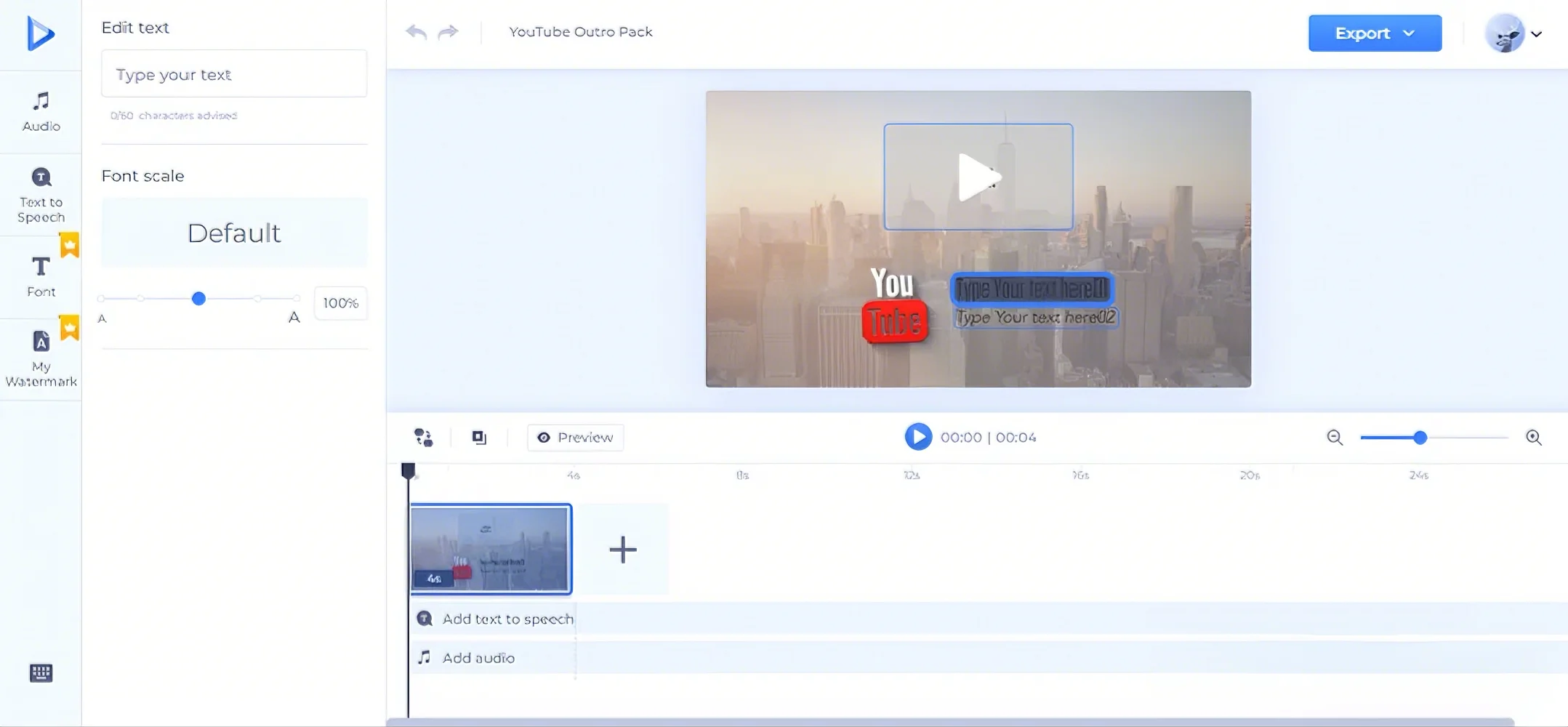Select the 4s video clip thumbnail
The image size is (1568, 727).
tap(491, 549)
